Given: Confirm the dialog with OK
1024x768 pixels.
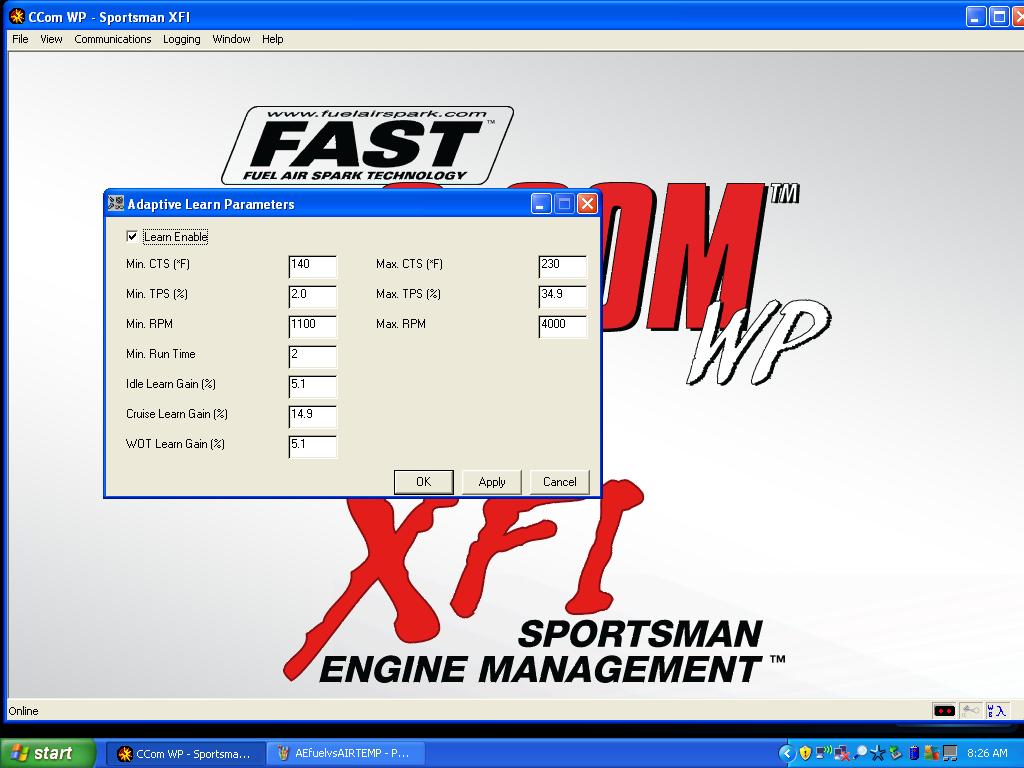Looking at the screenshot, I should [x=423, y=482].
